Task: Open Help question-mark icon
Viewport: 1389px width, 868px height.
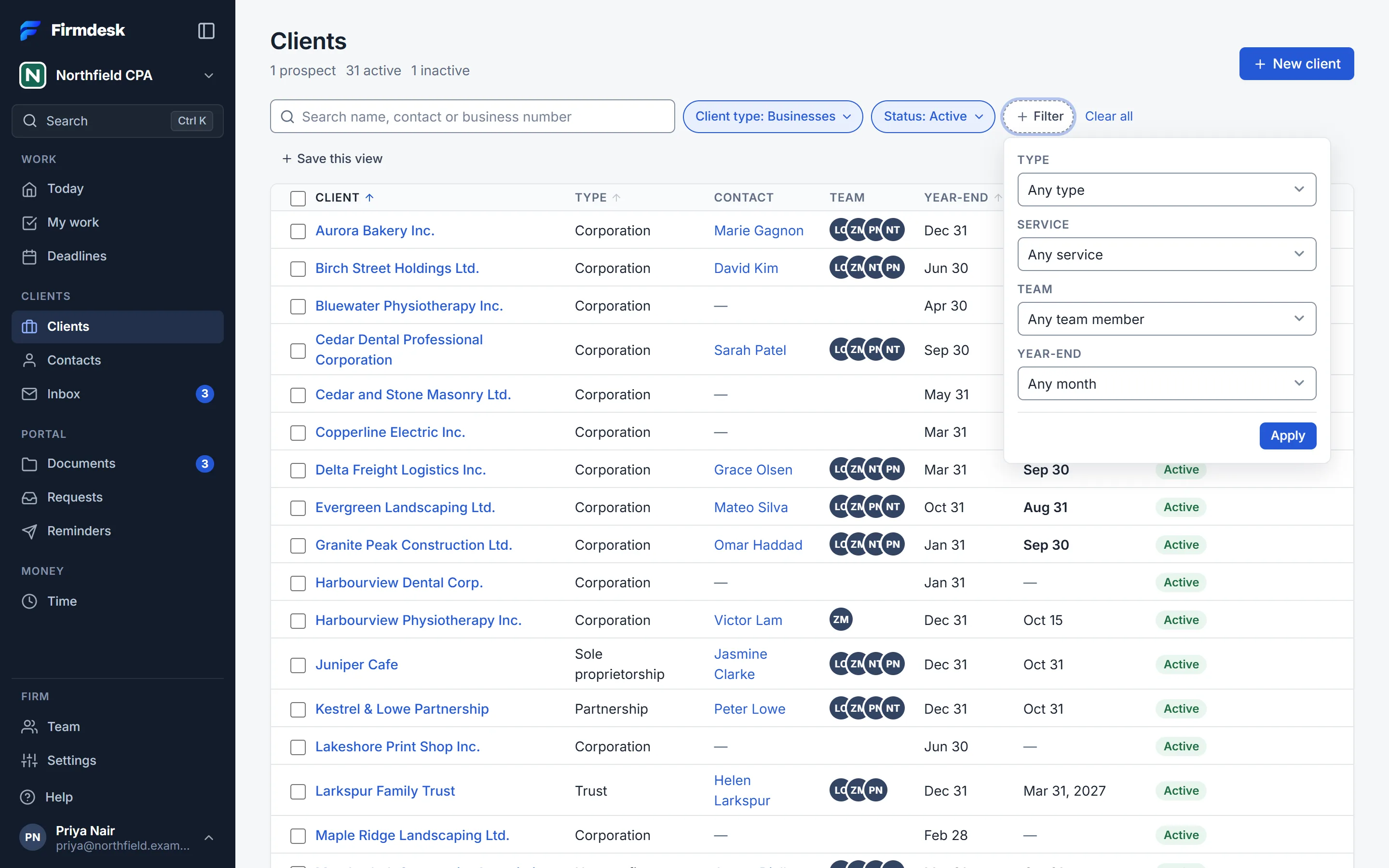Action: click(x=27, y=798)
